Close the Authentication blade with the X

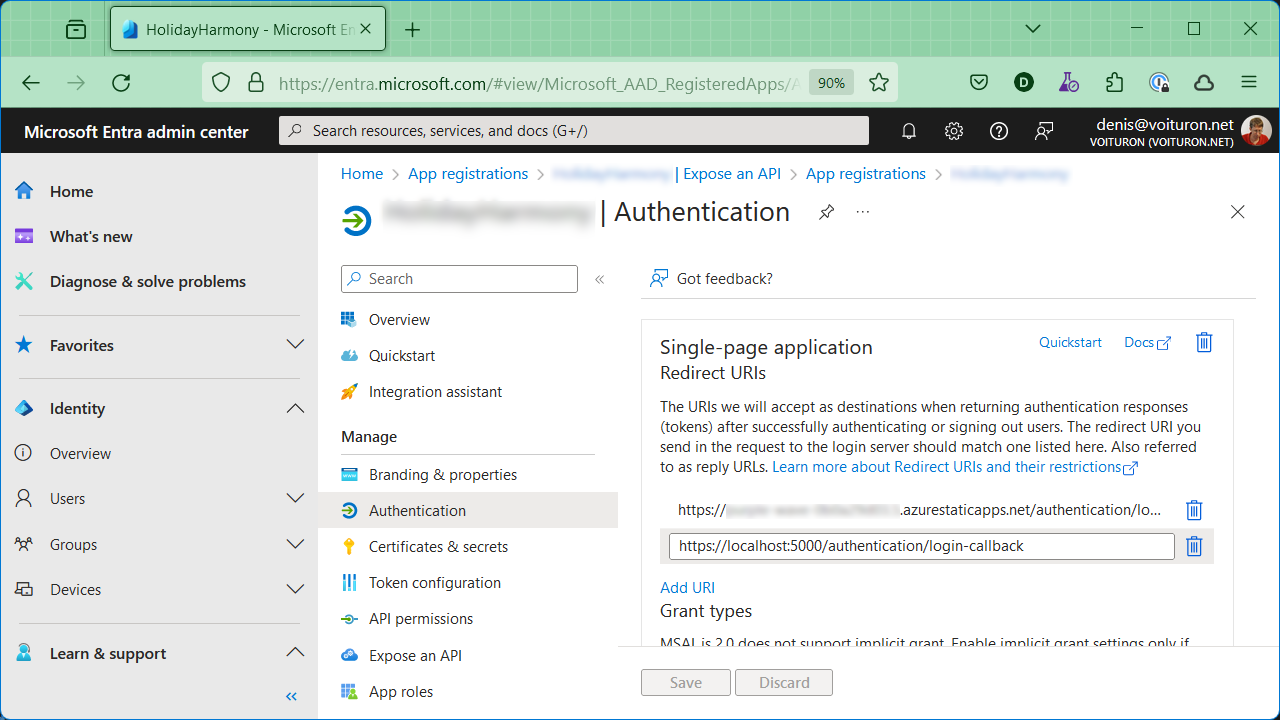[1238, 212]
